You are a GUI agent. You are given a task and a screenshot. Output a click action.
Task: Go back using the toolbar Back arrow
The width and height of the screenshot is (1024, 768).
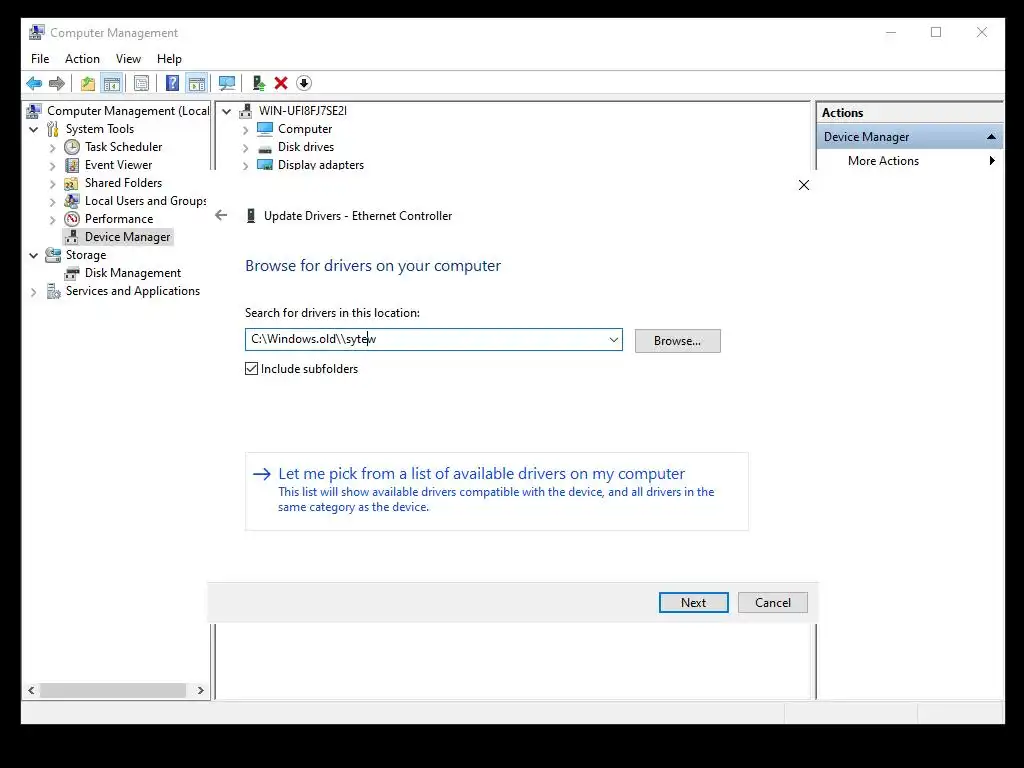[34, 83]
